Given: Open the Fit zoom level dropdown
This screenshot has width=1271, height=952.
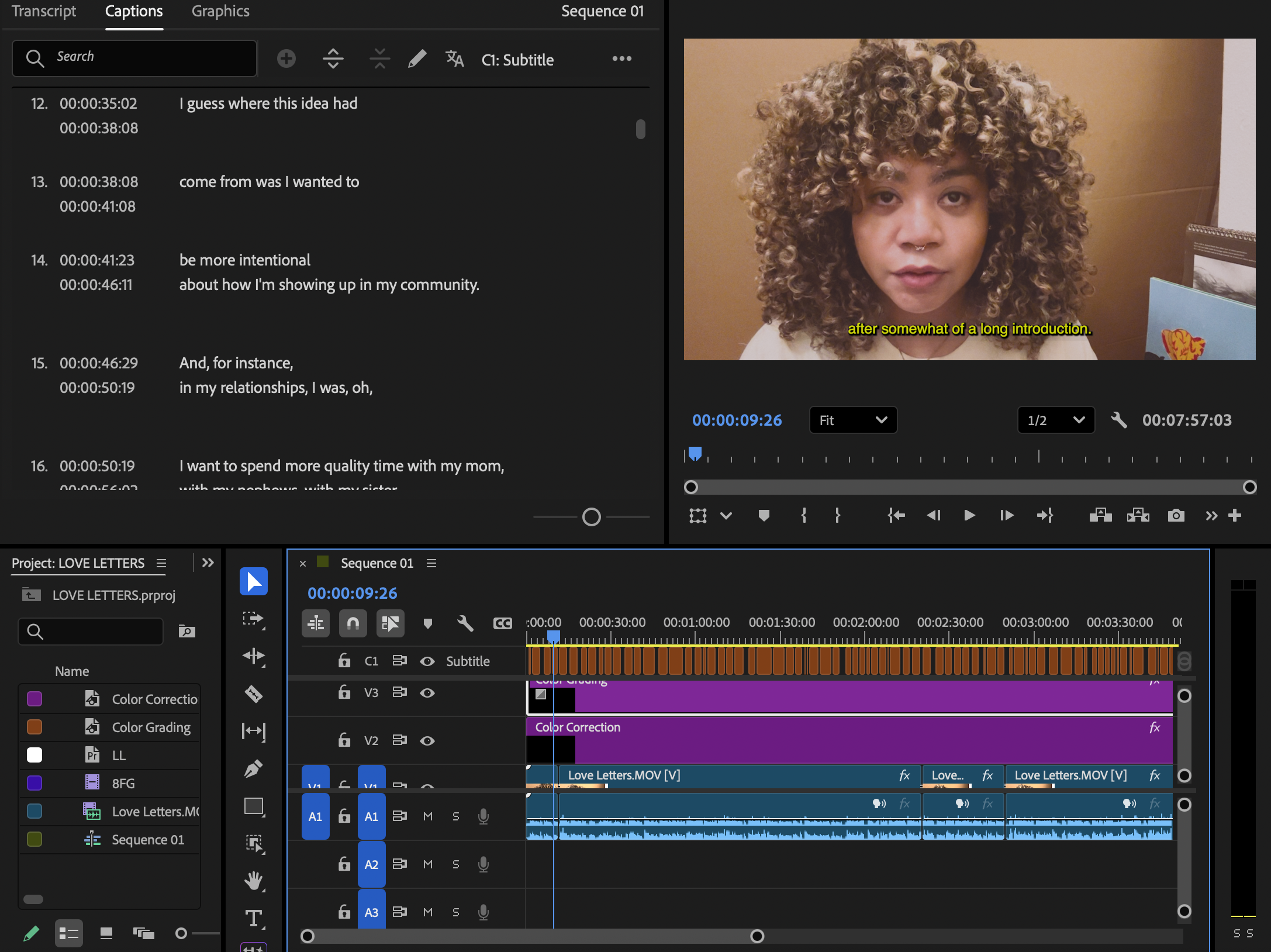Looking at the screenshot, I should click(853, 420).
